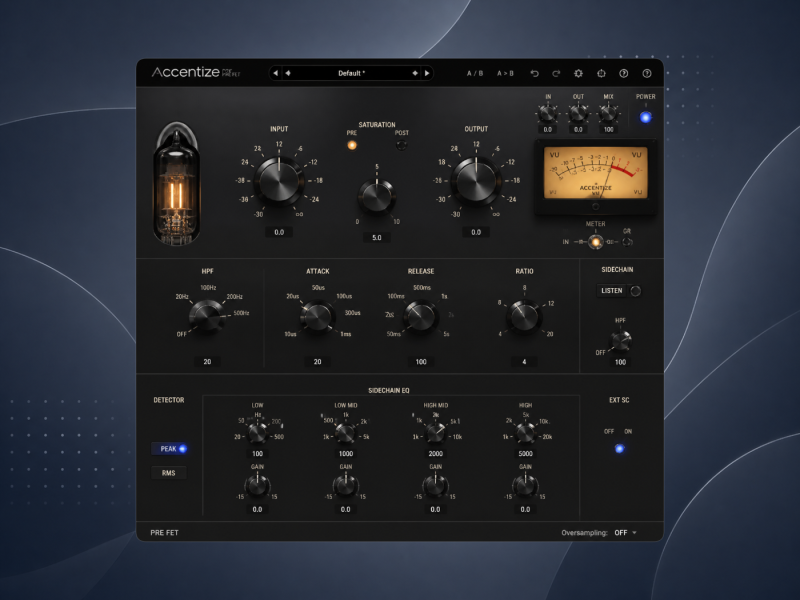
Task: Click the Accentize logo
Action: pyautogui.click(x=185, y=72)
